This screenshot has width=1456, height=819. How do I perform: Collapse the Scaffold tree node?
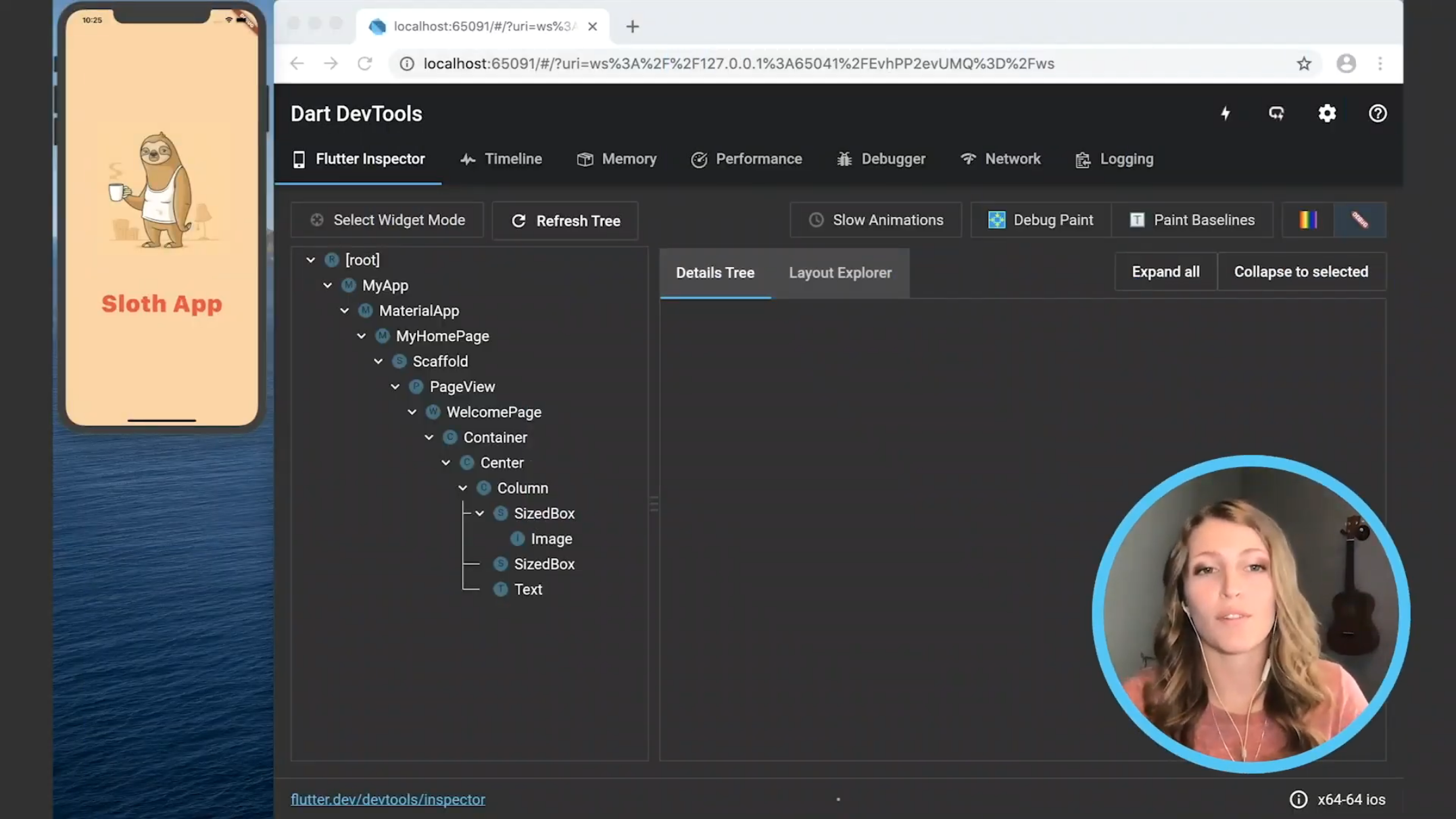pyautogui.click(x=378, y=361)
